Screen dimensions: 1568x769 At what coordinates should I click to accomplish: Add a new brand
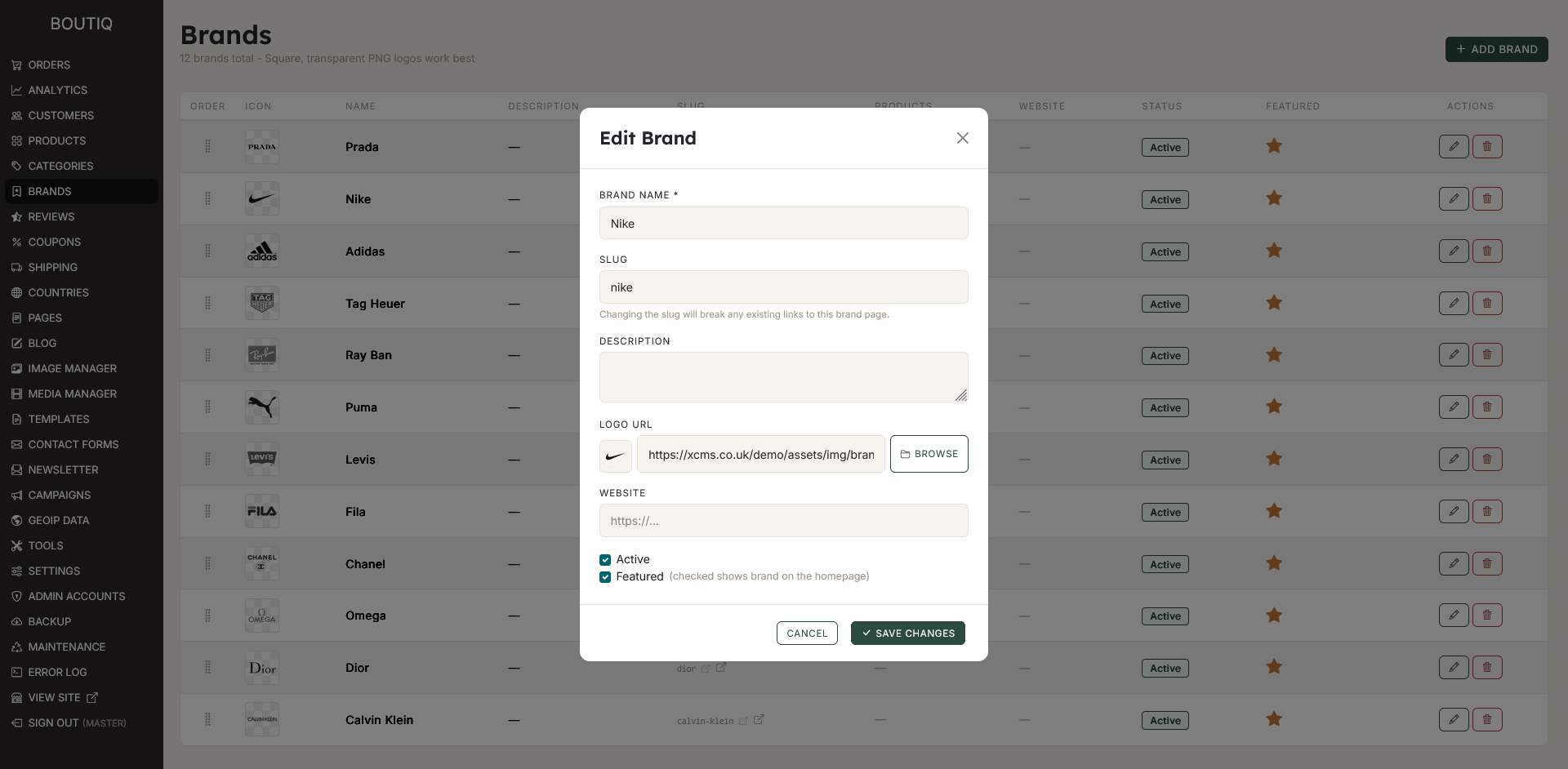pos(1497,49)
